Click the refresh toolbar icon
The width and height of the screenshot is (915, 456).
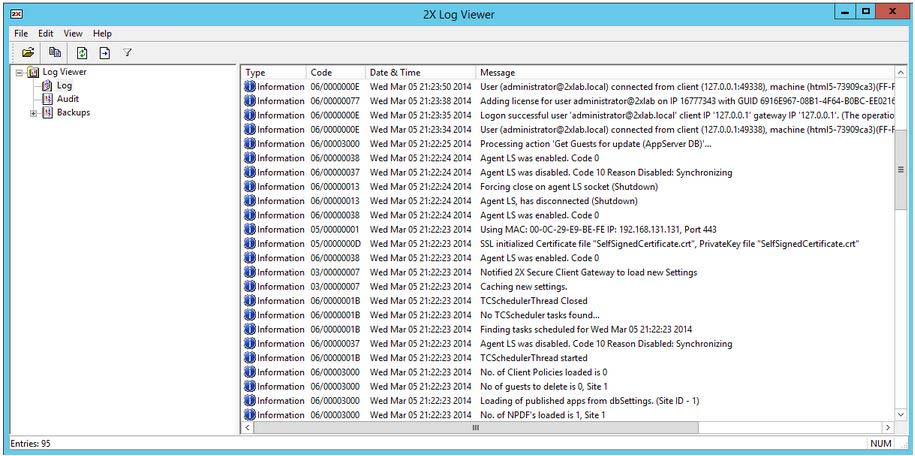82,53
